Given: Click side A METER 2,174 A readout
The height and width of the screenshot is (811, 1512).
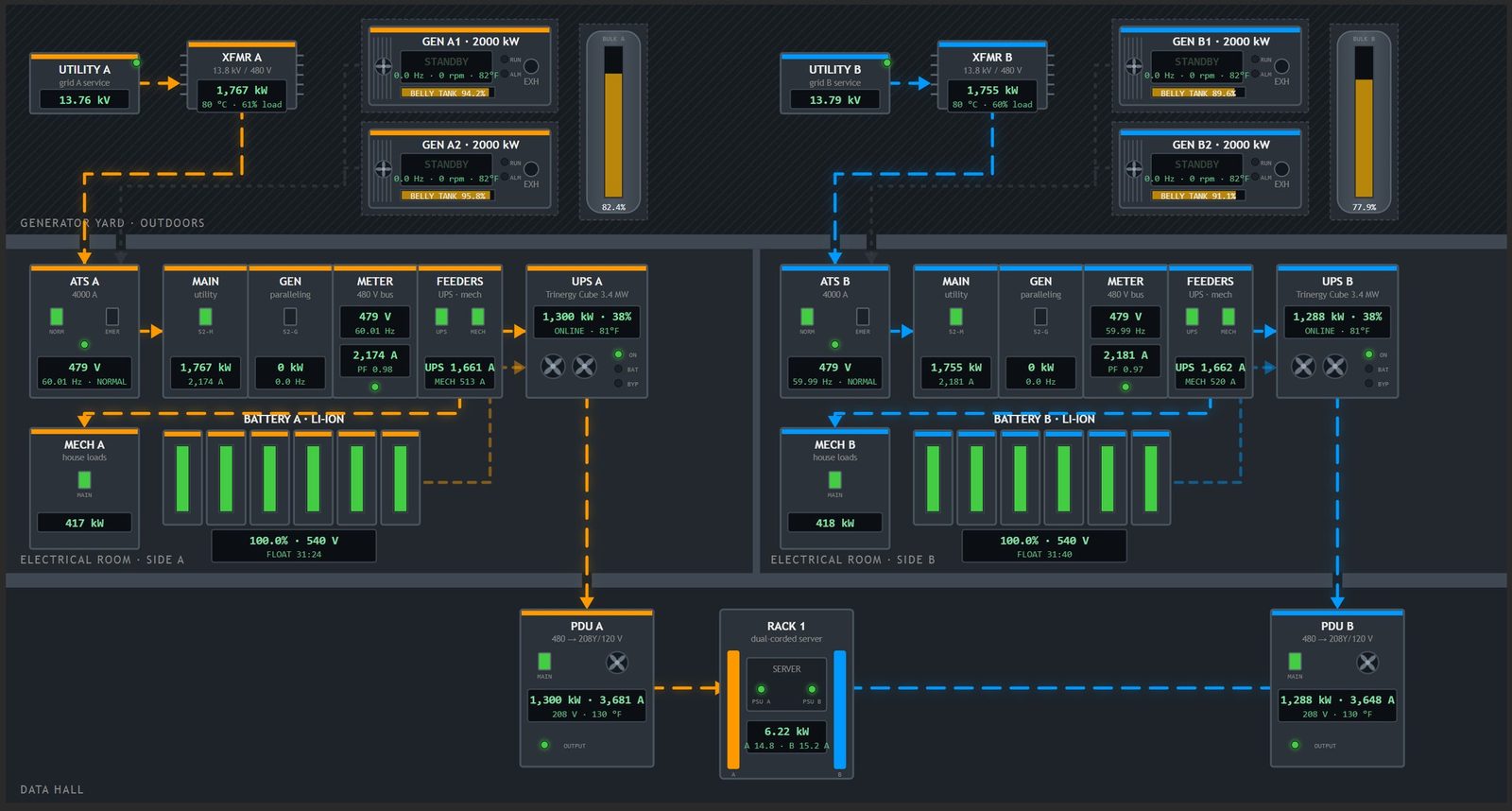Looking at the screenshot, I should pyautogui.click(x=375, y=361).
